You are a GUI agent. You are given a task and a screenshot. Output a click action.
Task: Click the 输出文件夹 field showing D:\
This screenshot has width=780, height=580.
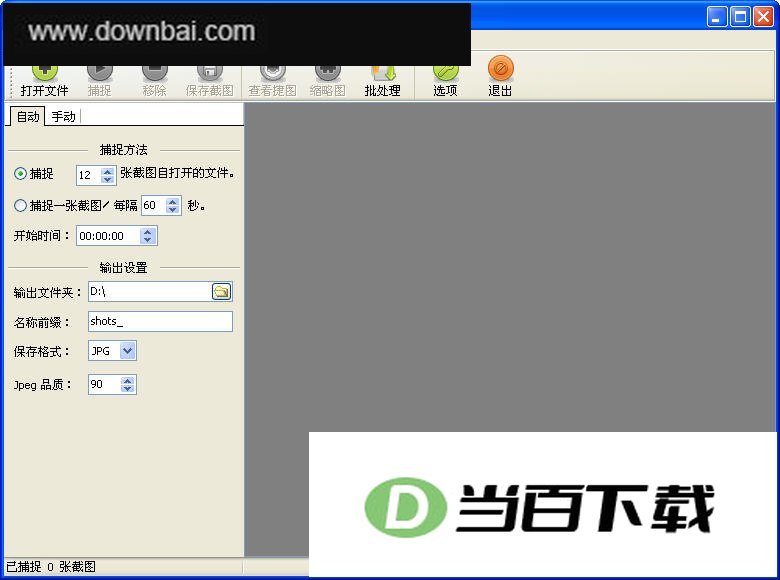pyautogui.click(x=150, y=291)
